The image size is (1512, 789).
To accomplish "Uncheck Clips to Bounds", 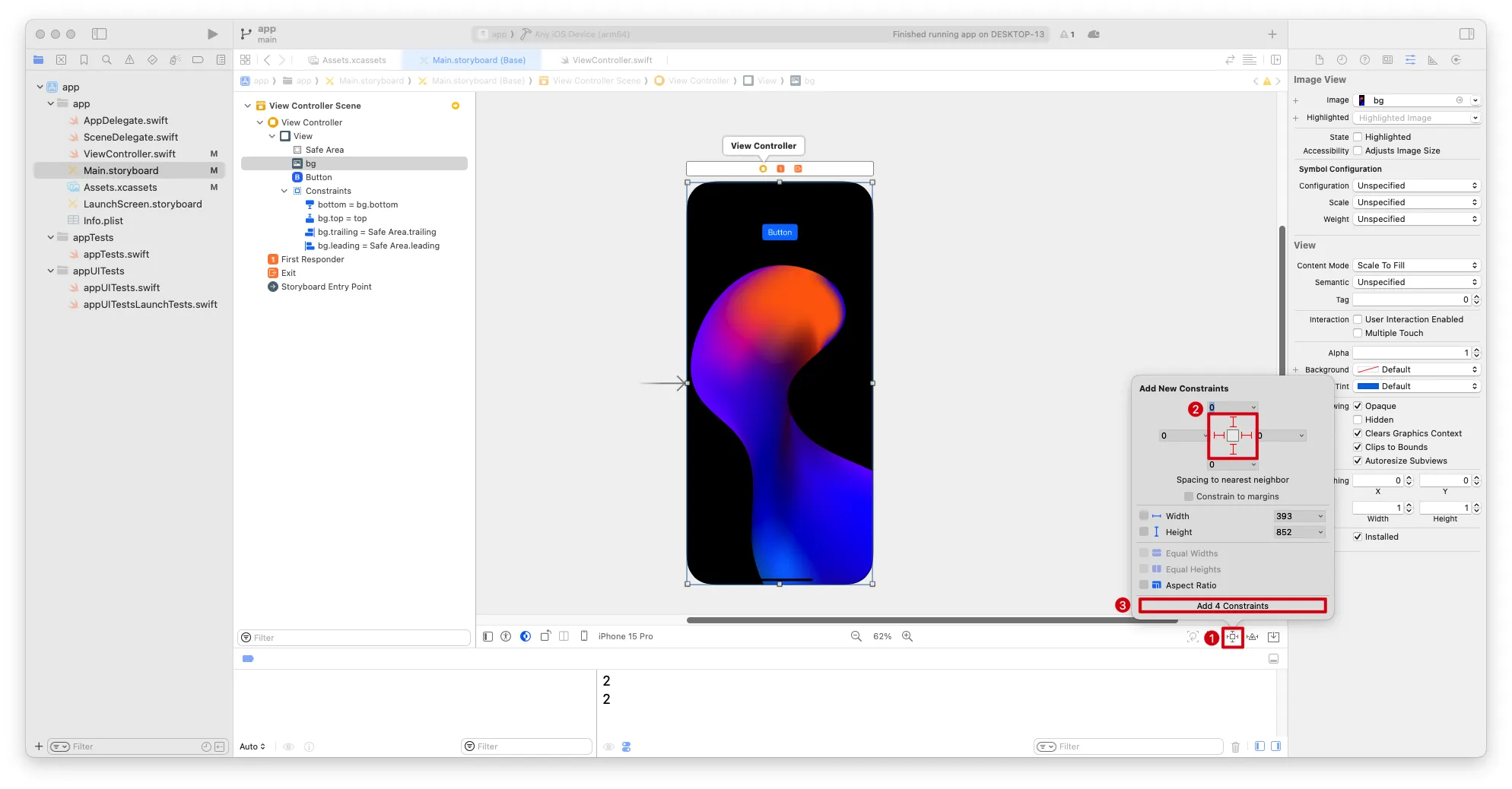I will click(x=1358, y=447).
